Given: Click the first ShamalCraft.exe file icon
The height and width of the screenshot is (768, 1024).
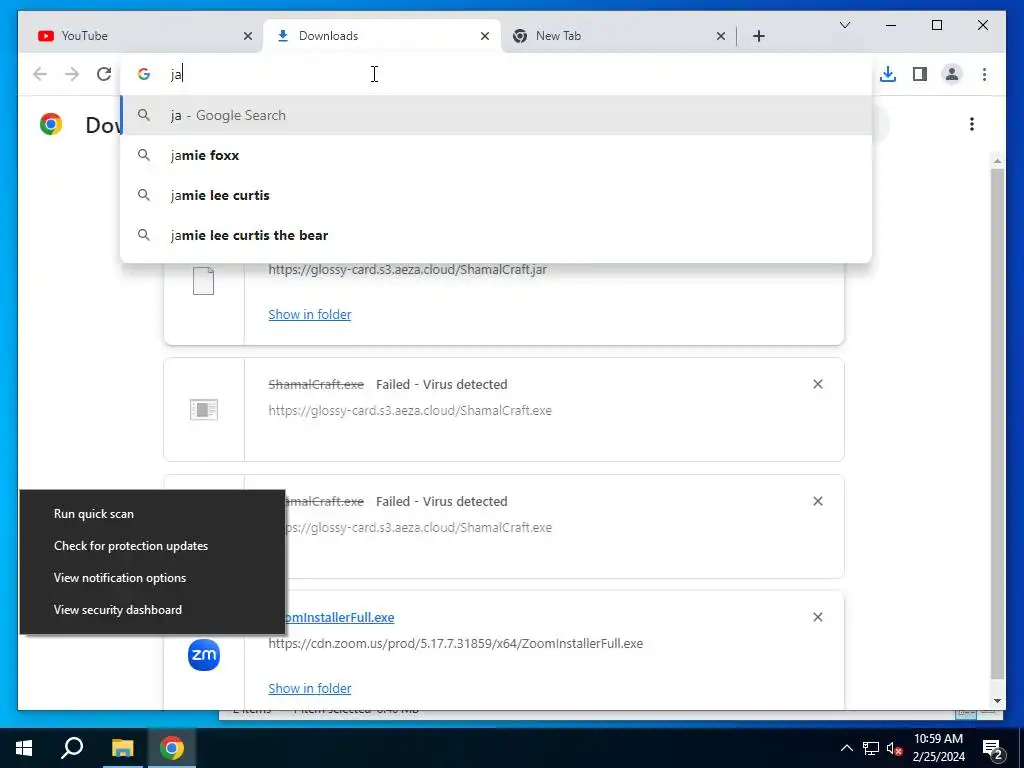Looking at the screenshot, I should pos(203,409).
